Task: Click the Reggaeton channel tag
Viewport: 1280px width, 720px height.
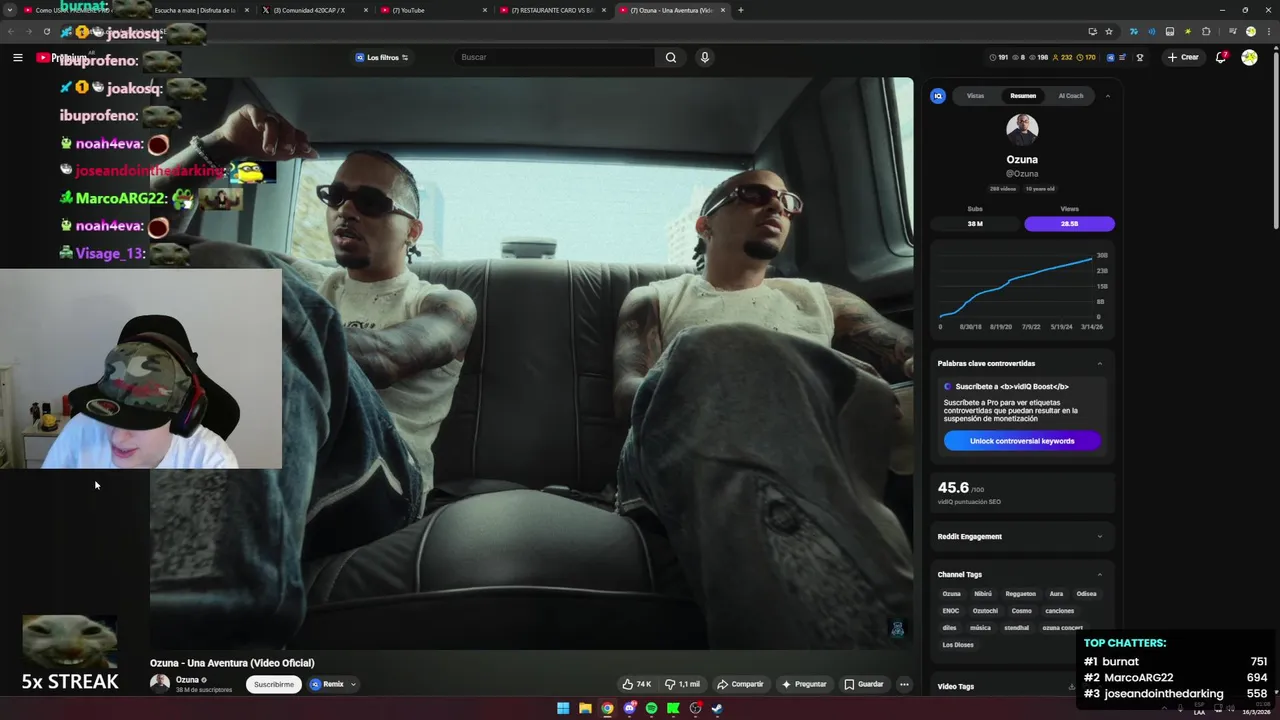Action: [x=1021, y=594]
